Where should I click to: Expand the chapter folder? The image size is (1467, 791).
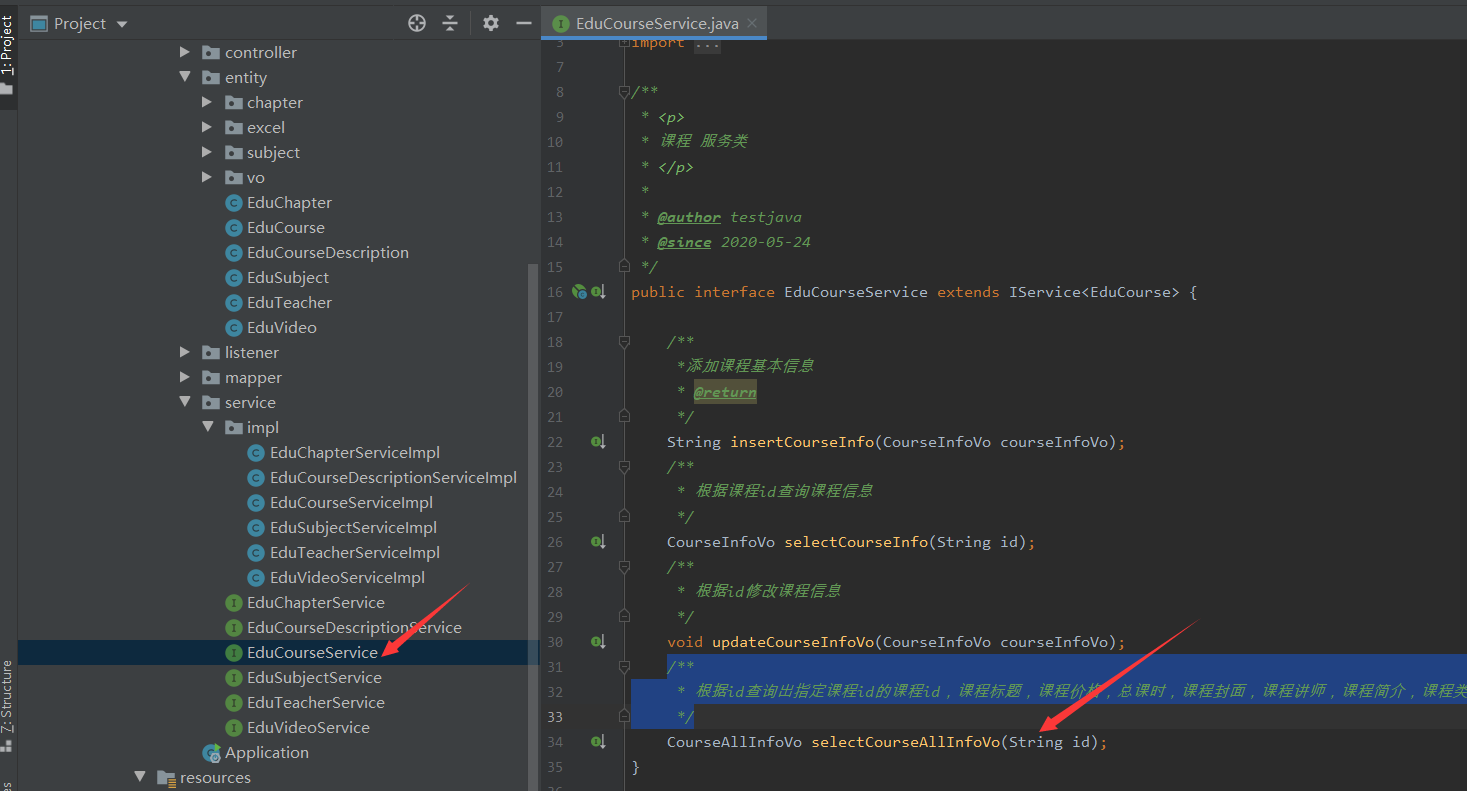(x=207, y=102)
